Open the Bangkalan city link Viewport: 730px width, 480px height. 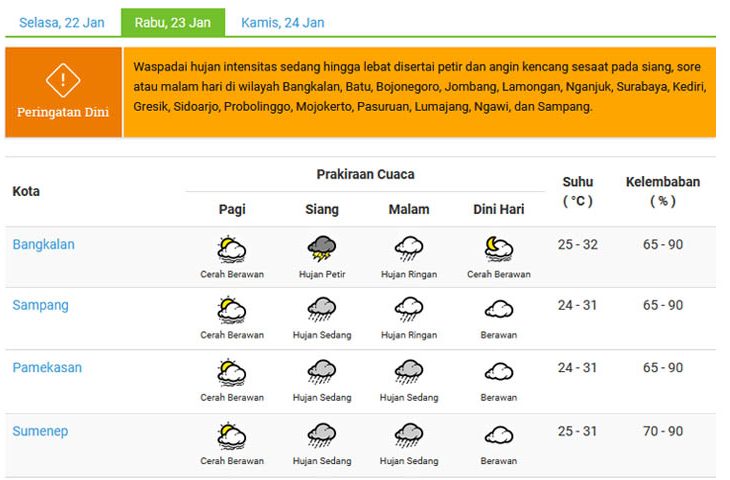tap(43, 244)
